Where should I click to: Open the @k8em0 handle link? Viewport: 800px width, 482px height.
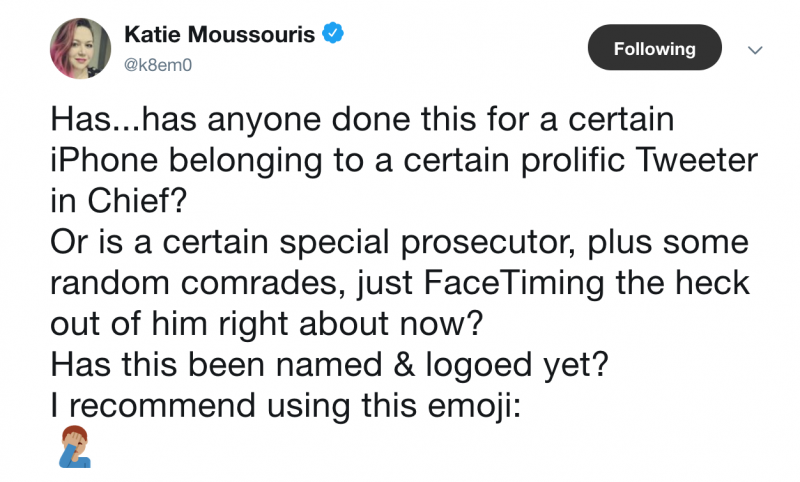[x=153, y=63]
